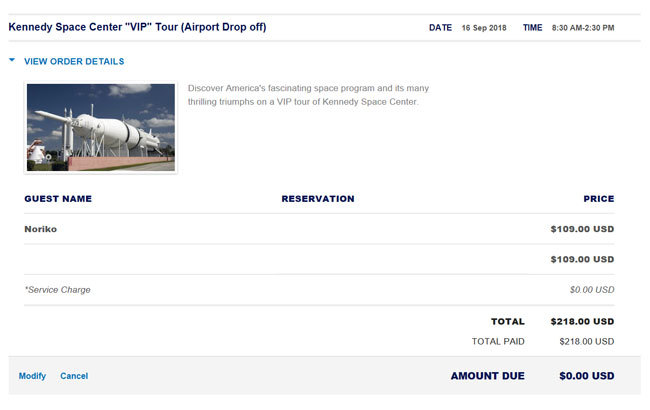The width and height of the screenshot is (650, 410).
Task: Click the Service Charge label
Action: pyautogui.click(x=57, y=290)
